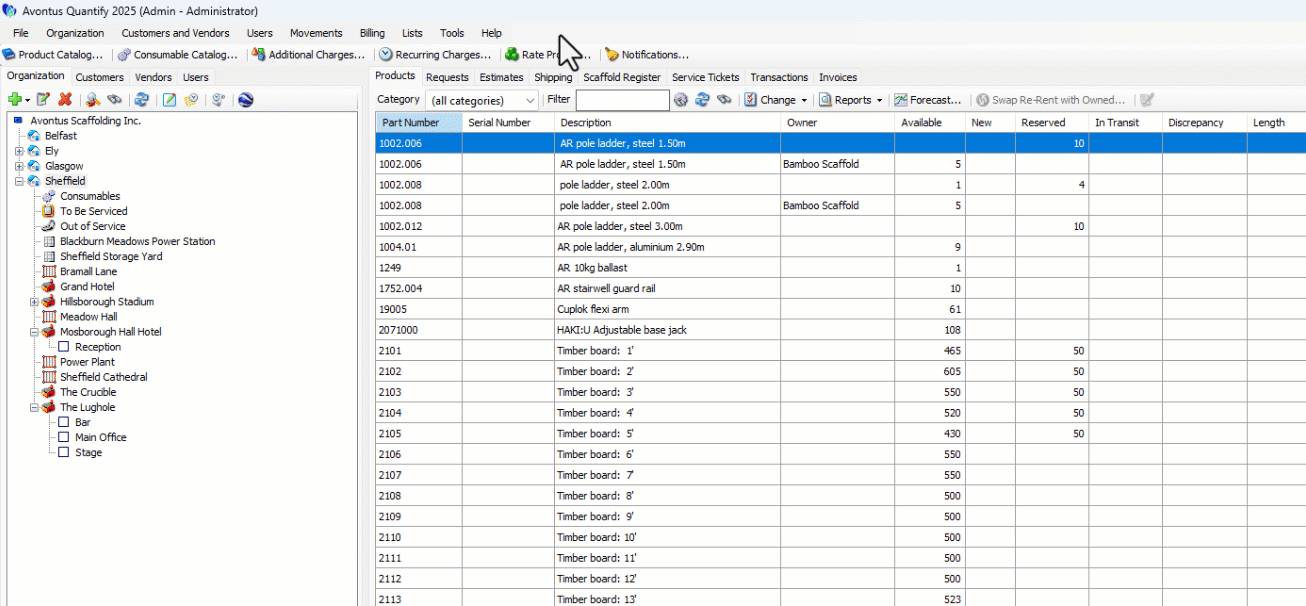Click inside the Filter text field
This screenshot has height=606, width=1306.
coord(622,100)
